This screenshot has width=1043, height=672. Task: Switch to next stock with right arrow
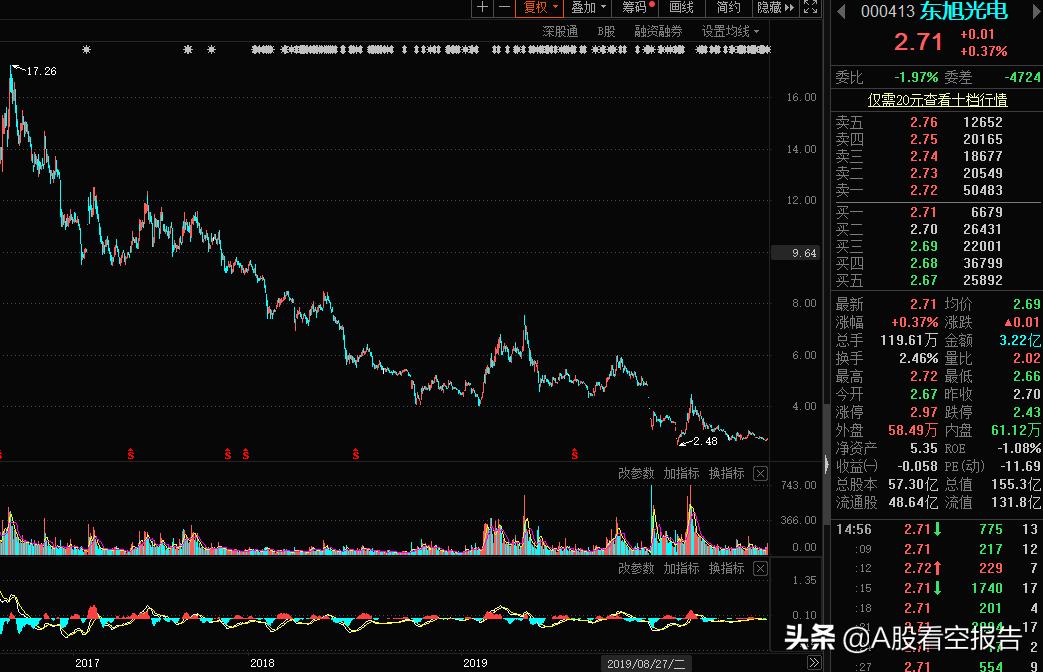pos(1035,12)
